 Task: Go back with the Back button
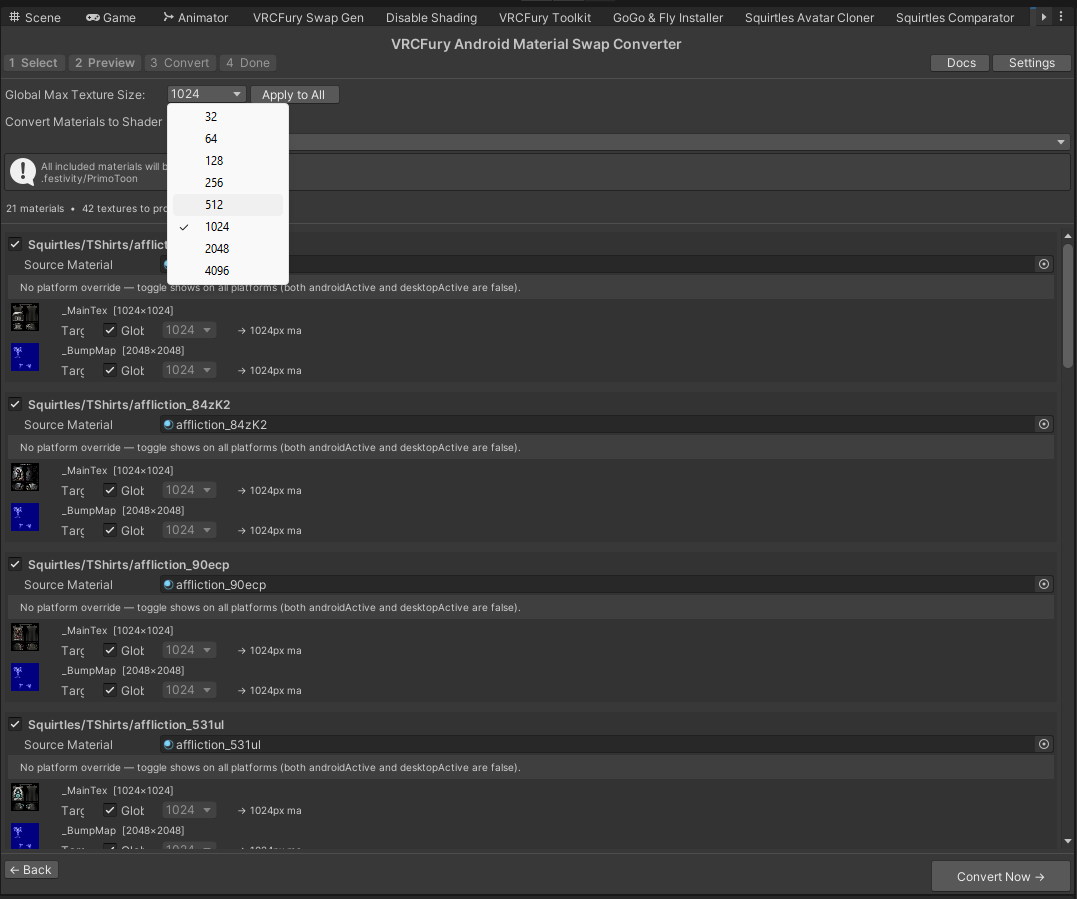click(32, 869)
